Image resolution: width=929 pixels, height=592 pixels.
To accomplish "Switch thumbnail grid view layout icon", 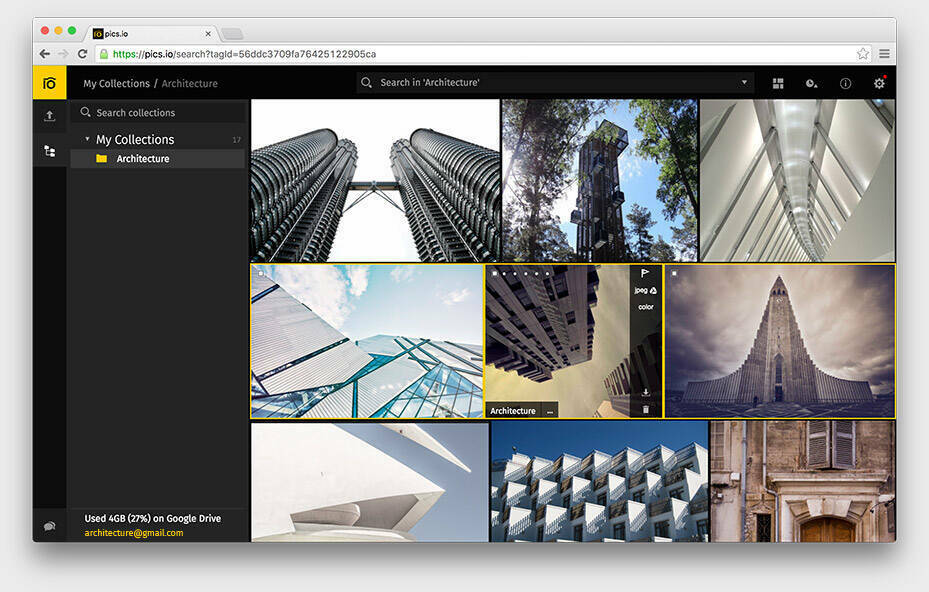I will [x=778, y=84].
